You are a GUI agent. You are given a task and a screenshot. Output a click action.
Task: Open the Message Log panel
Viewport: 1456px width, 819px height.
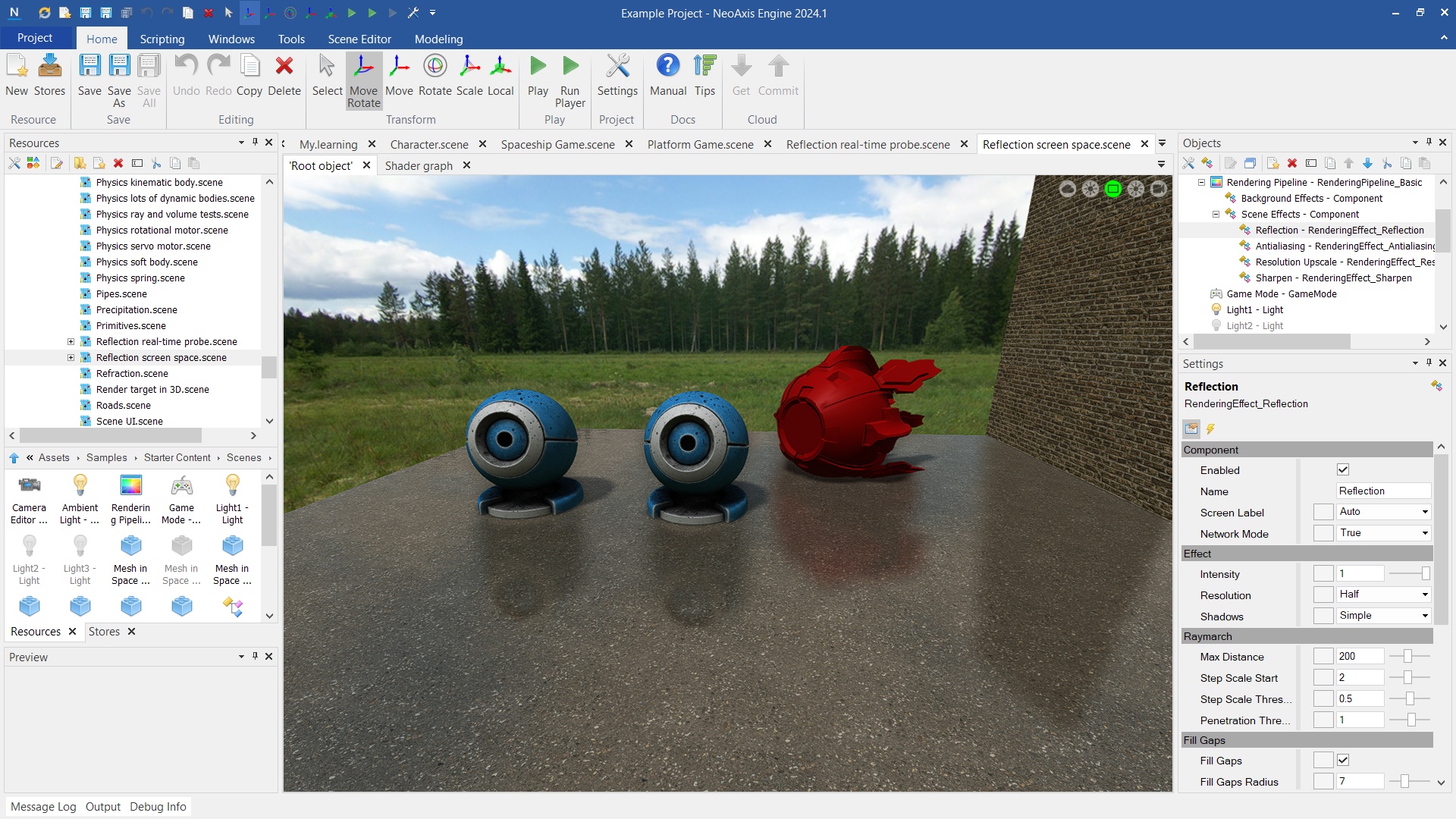click(43, 807)
